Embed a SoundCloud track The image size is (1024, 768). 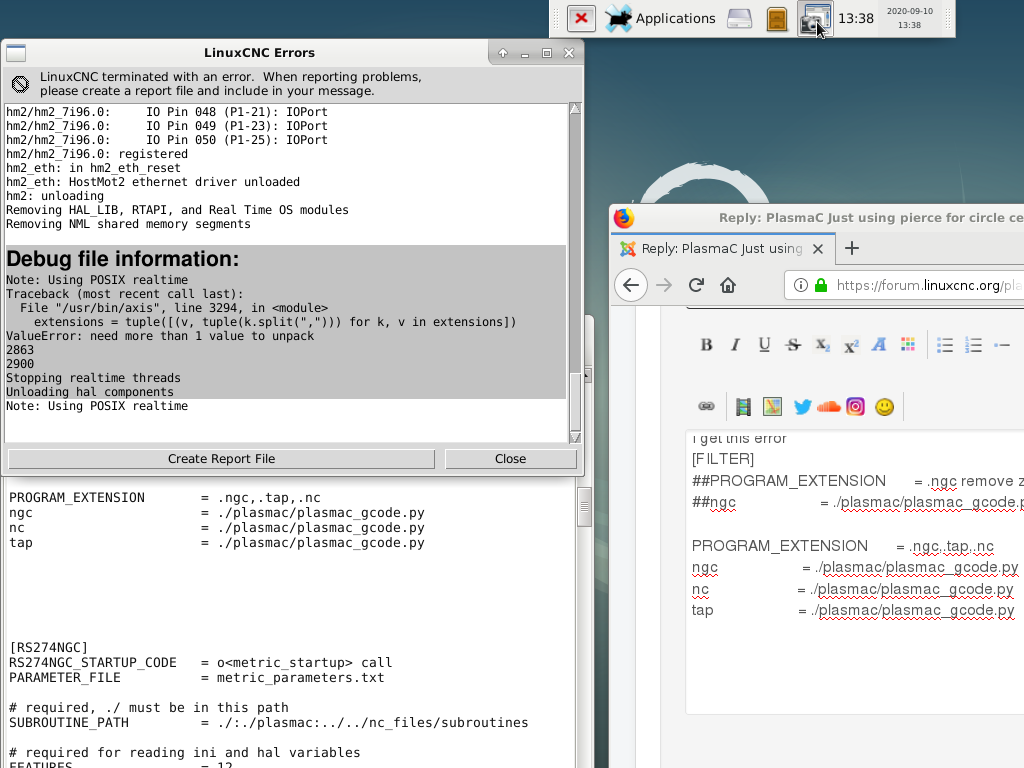(828, 407)
